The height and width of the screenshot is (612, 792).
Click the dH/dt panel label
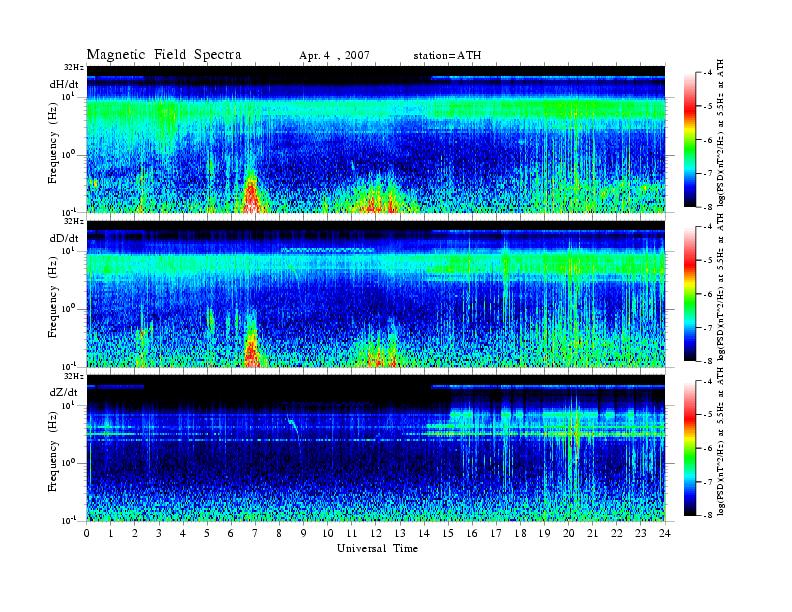[64, 84]
